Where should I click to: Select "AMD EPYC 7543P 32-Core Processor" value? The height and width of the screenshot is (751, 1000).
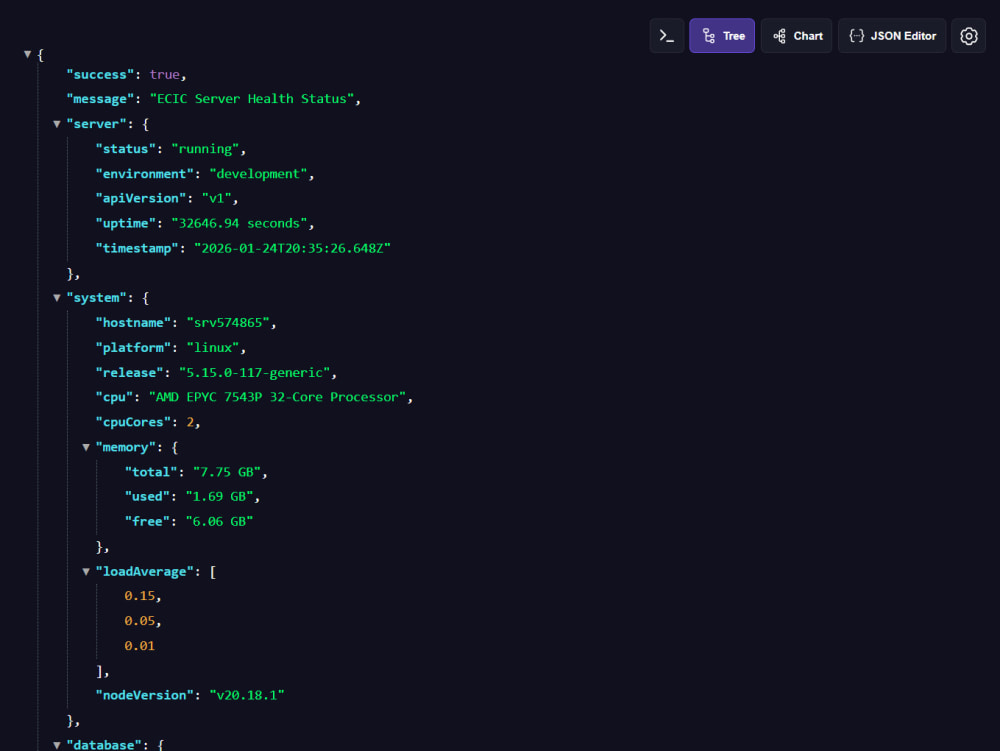[x=277, y=397]
